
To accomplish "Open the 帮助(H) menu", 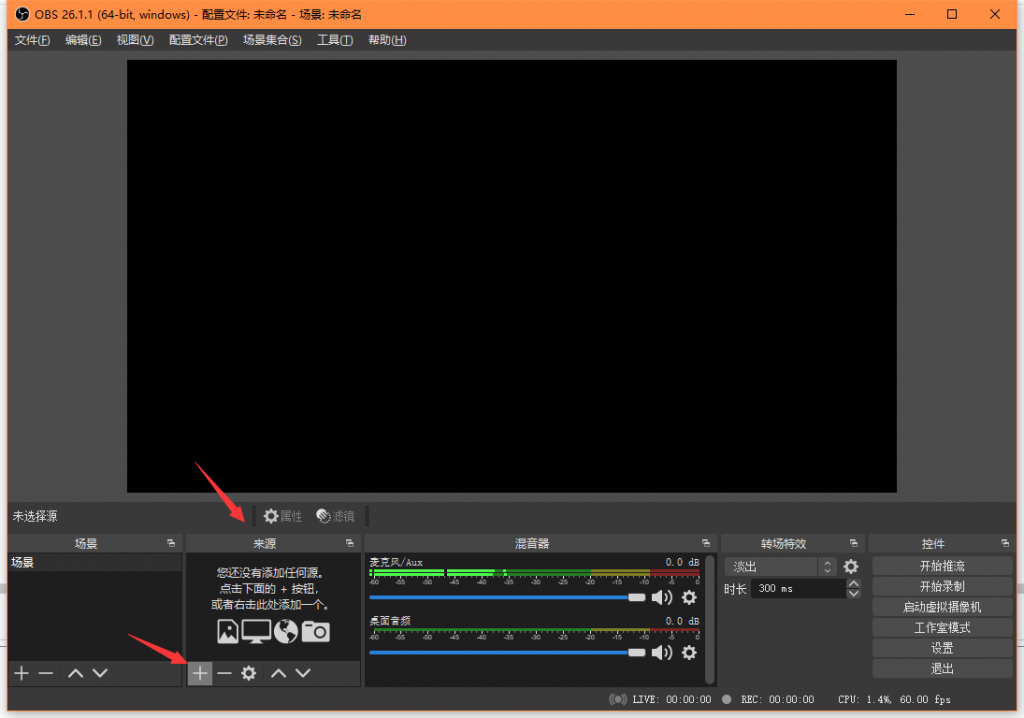I will [387, 40].
